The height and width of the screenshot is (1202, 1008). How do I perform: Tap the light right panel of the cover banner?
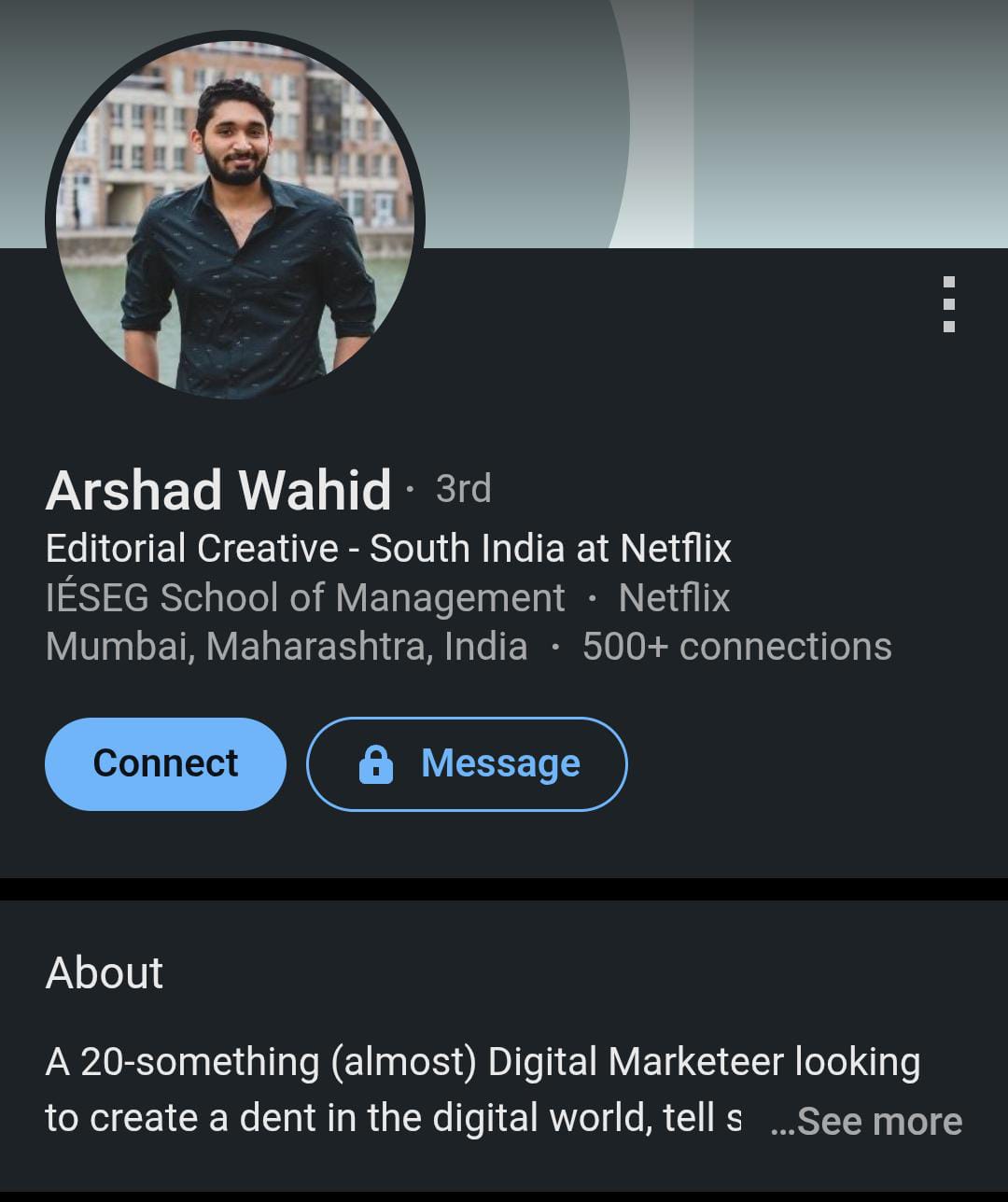tap(849, 121)
